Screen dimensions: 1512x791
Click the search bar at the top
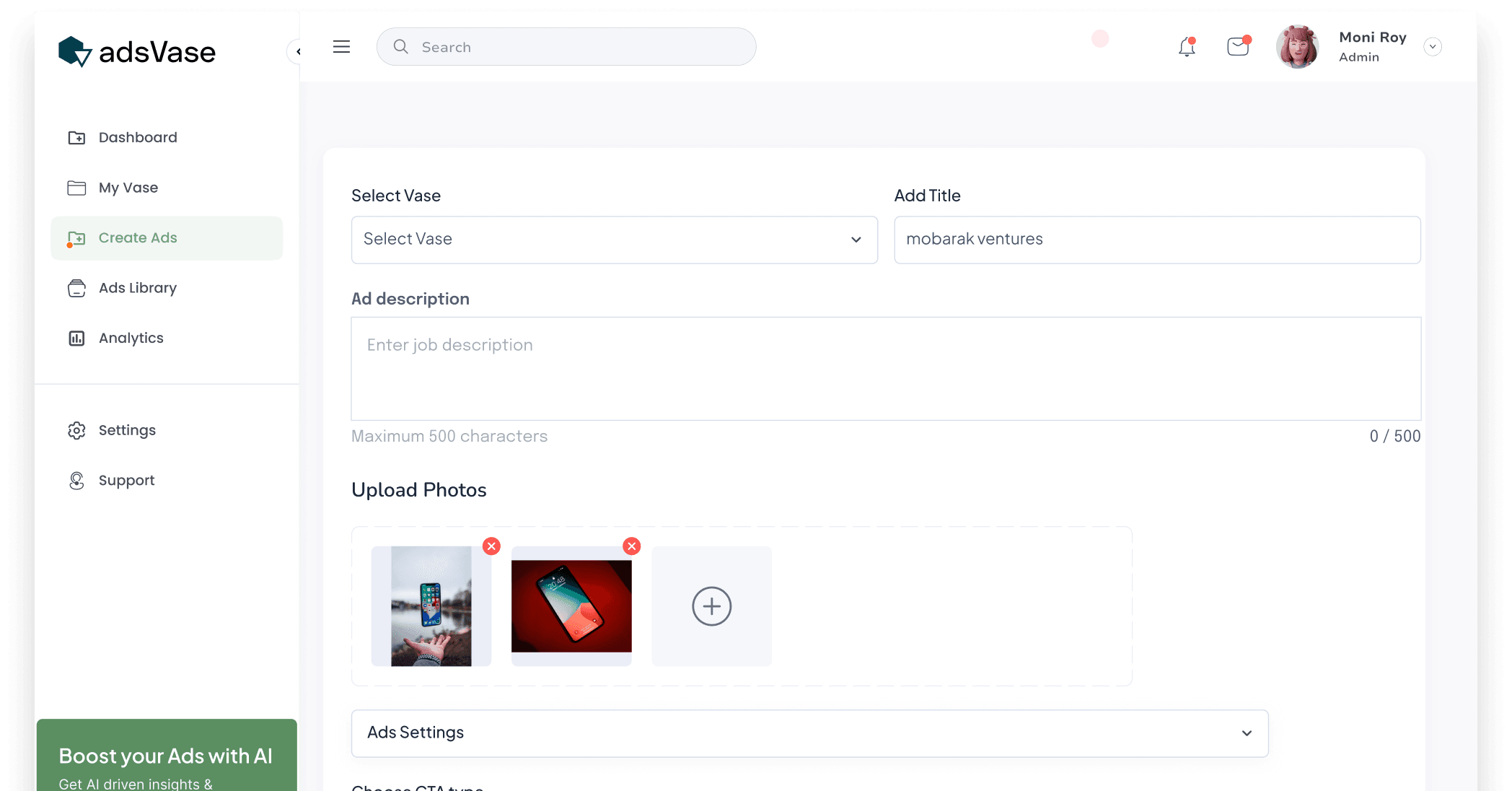coord(566,46)
